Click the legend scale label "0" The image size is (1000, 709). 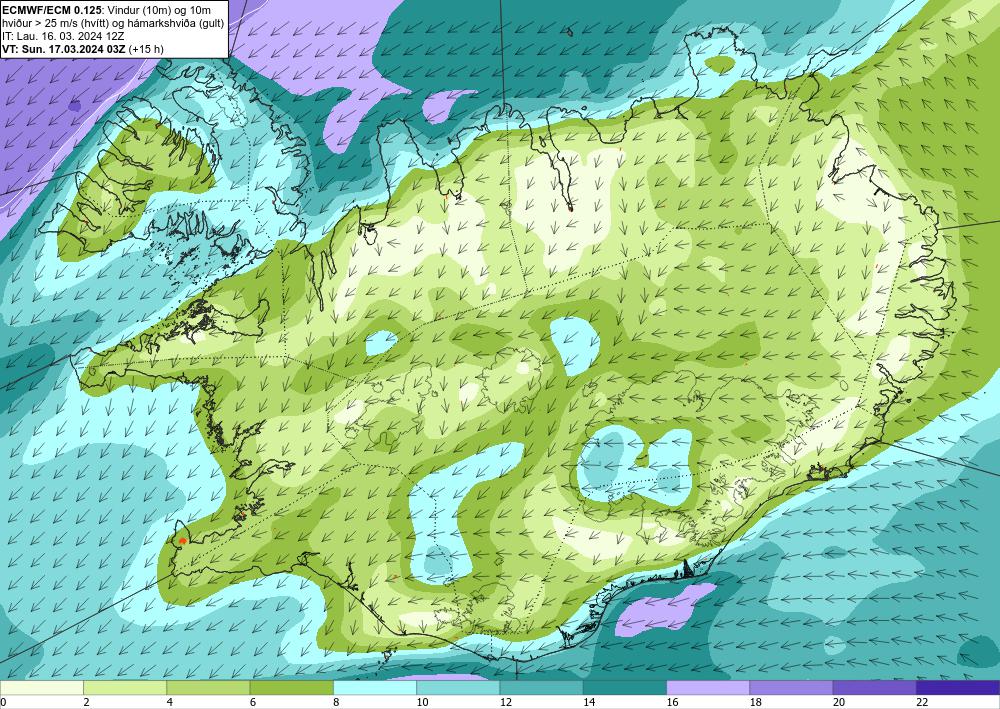(3, 703)
